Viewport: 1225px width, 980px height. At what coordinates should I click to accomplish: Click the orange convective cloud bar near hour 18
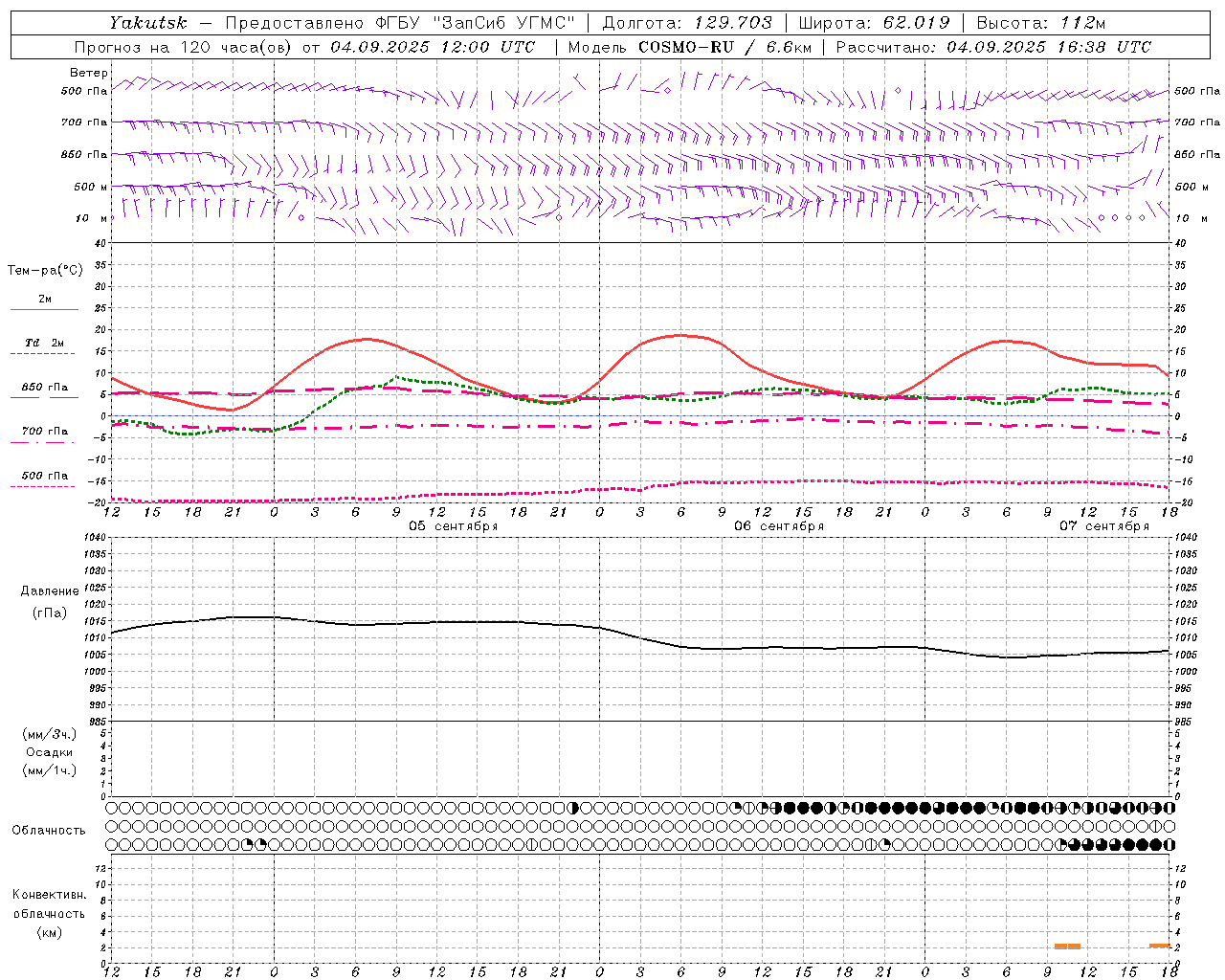1160,946
